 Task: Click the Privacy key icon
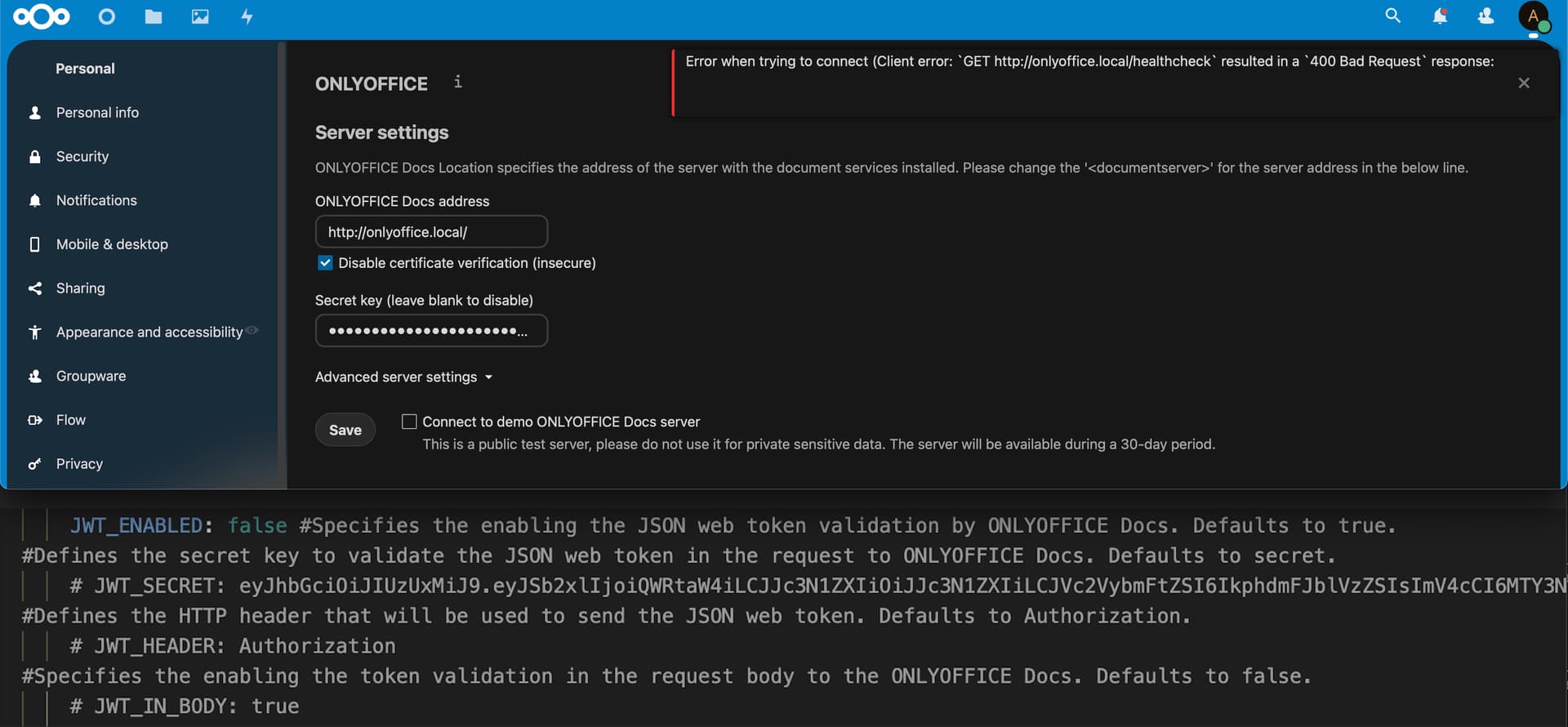[34, 464]
